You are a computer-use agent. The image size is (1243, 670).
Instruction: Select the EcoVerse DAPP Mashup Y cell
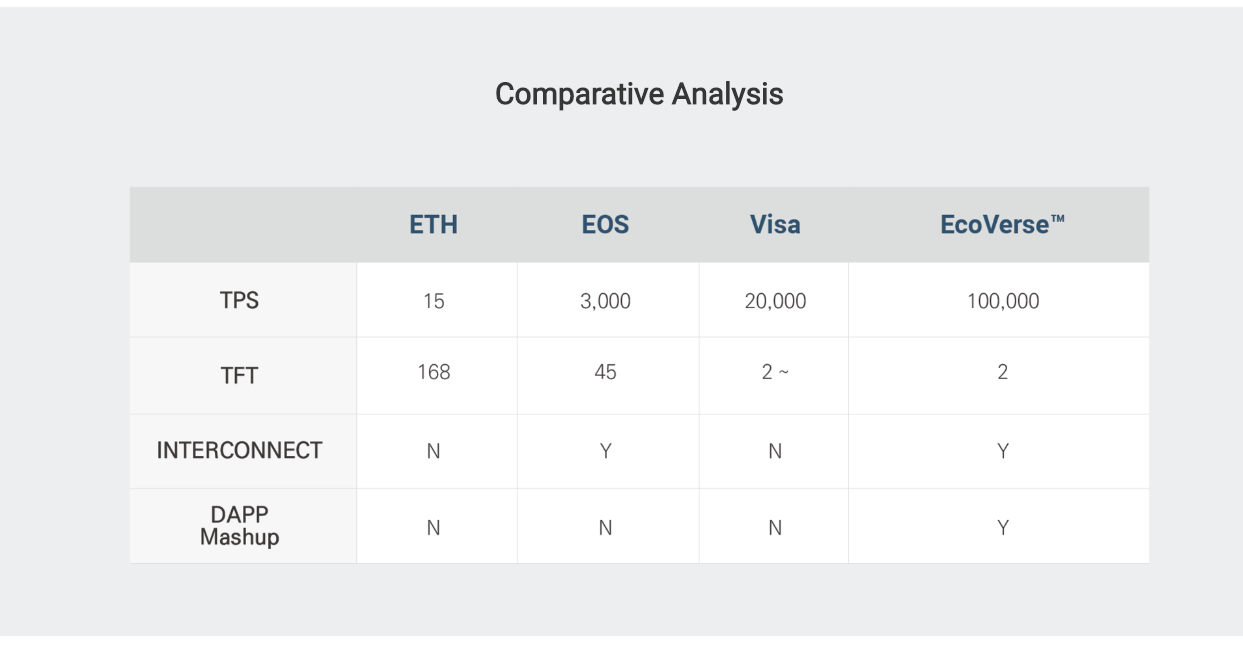pos(1002,528)
